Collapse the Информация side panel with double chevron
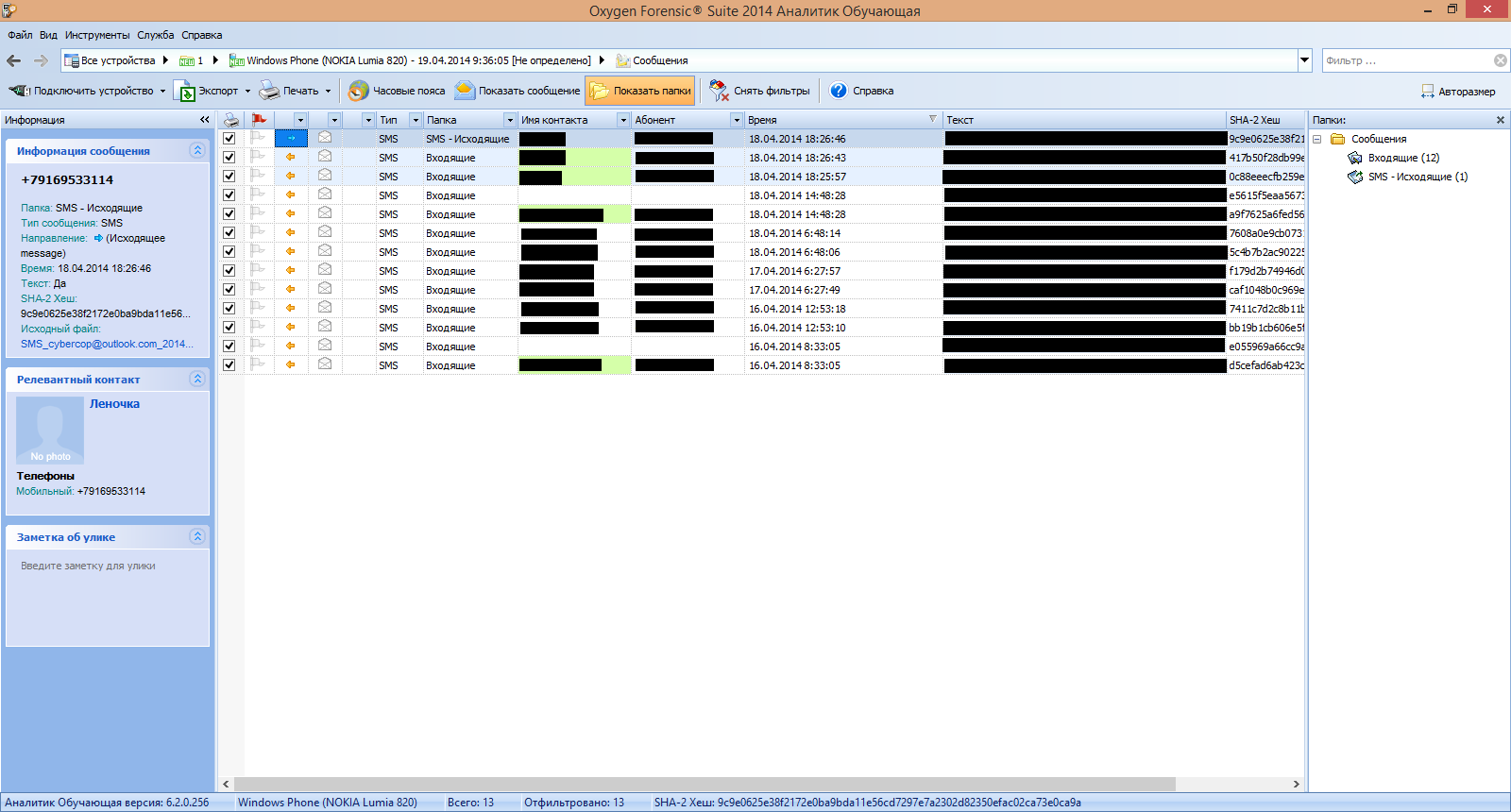Screen dimensions: 1511x812 [205, 120]
